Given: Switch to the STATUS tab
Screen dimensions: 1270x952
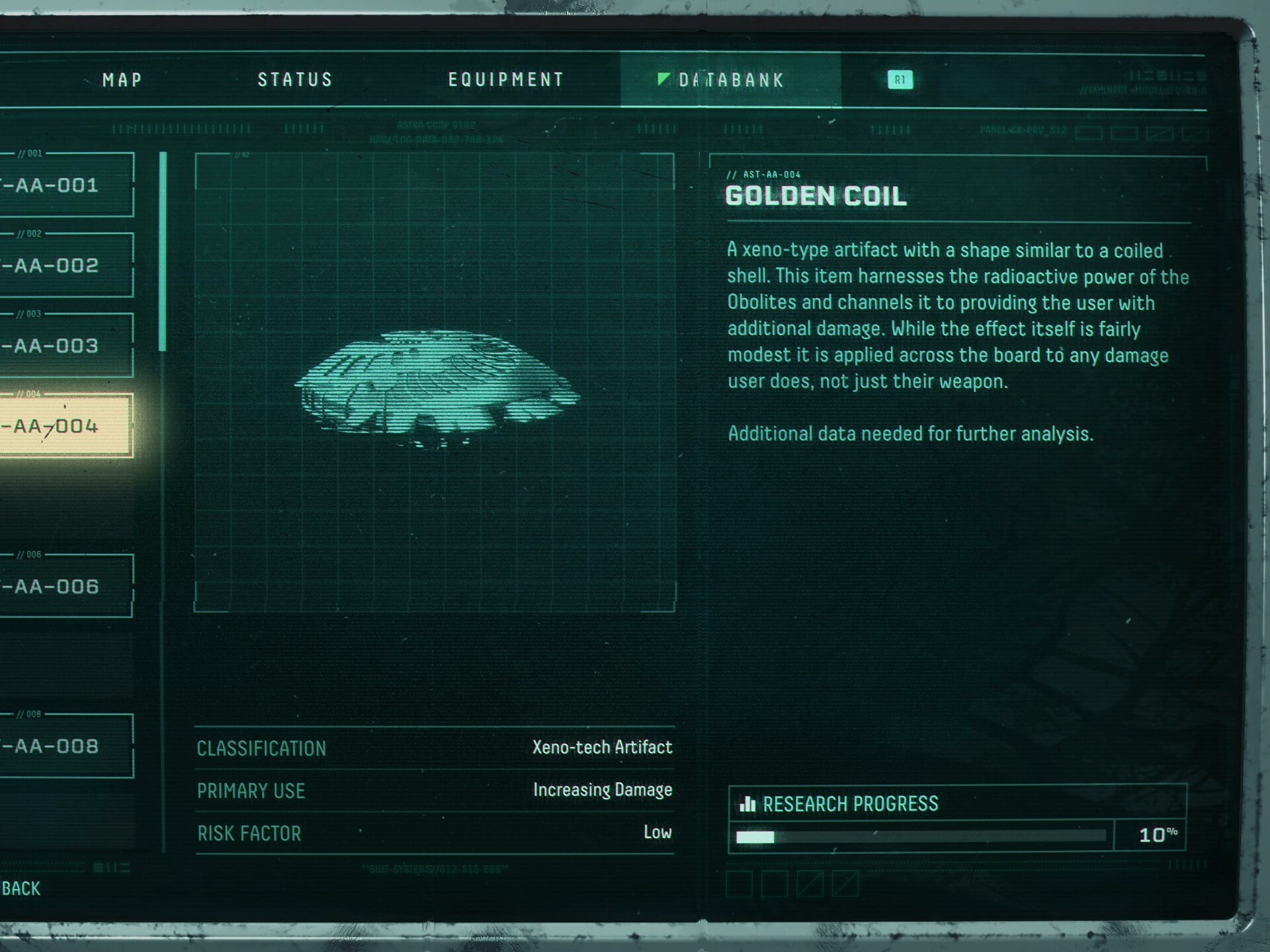Looking at the screenshot, I should click(295, 80).
